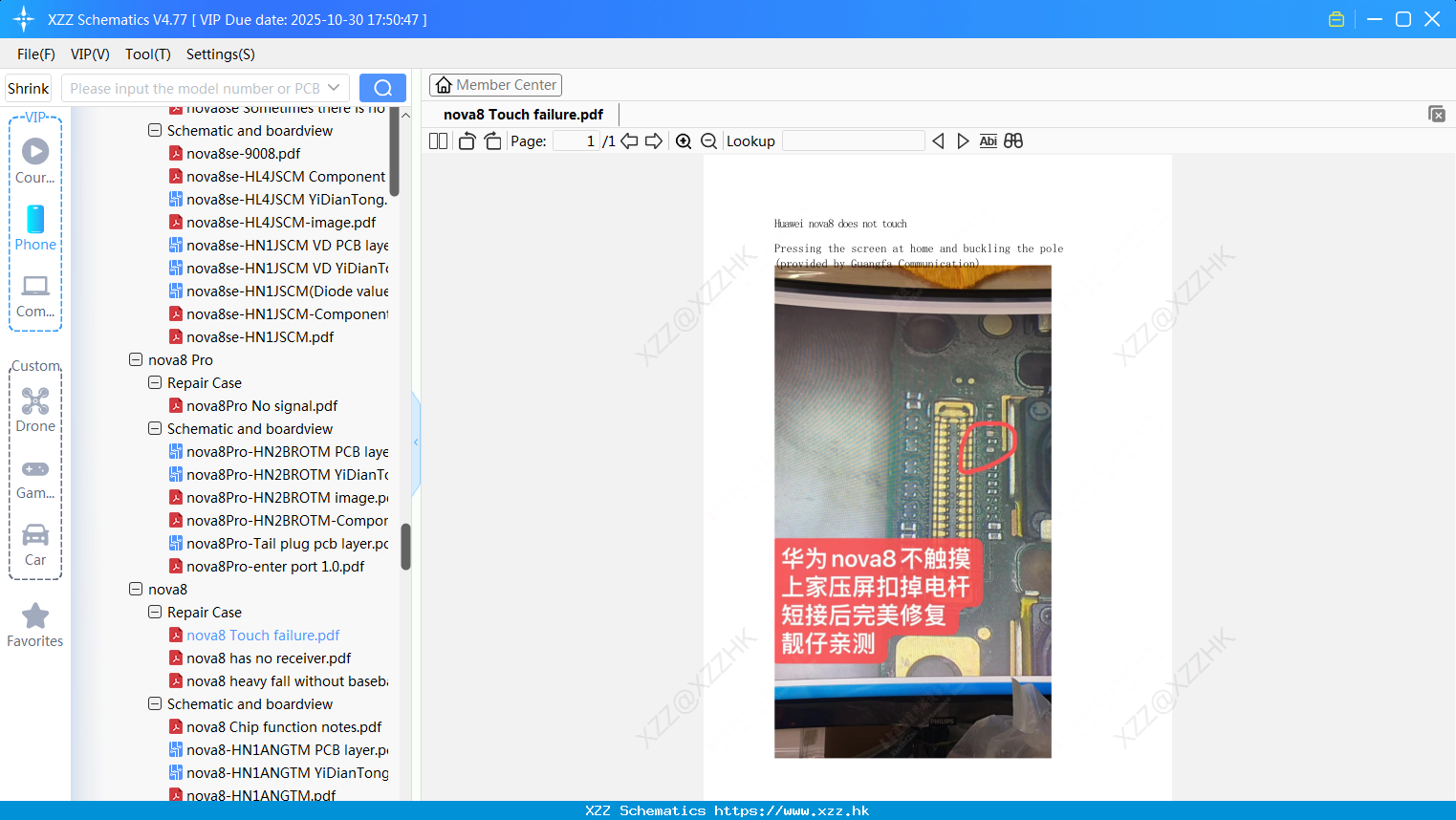
Task: Open the Tool(T) menu
Action: tap(148, 54)
